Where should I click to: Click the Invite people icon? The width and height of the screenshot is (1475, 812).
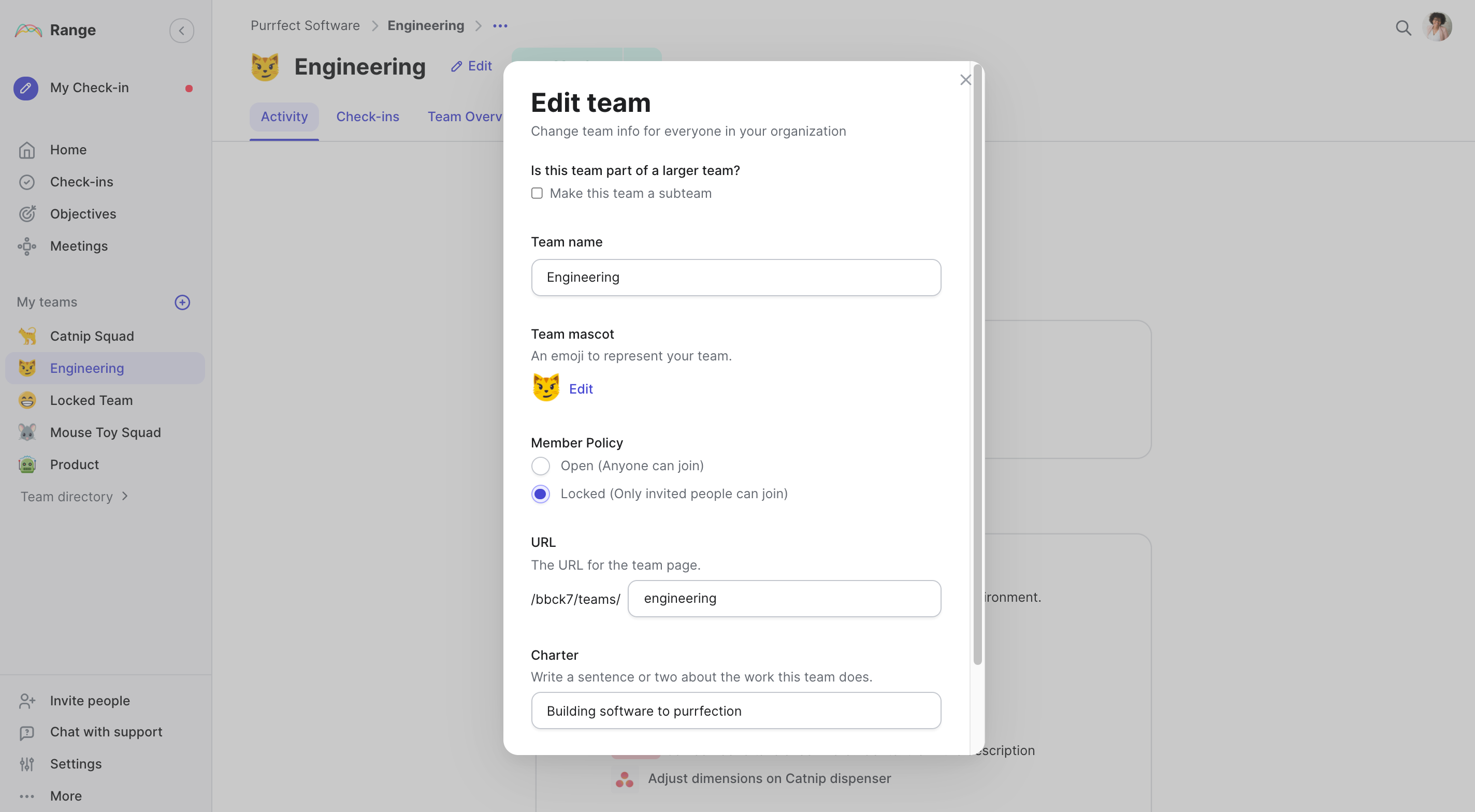pos(27,701)
